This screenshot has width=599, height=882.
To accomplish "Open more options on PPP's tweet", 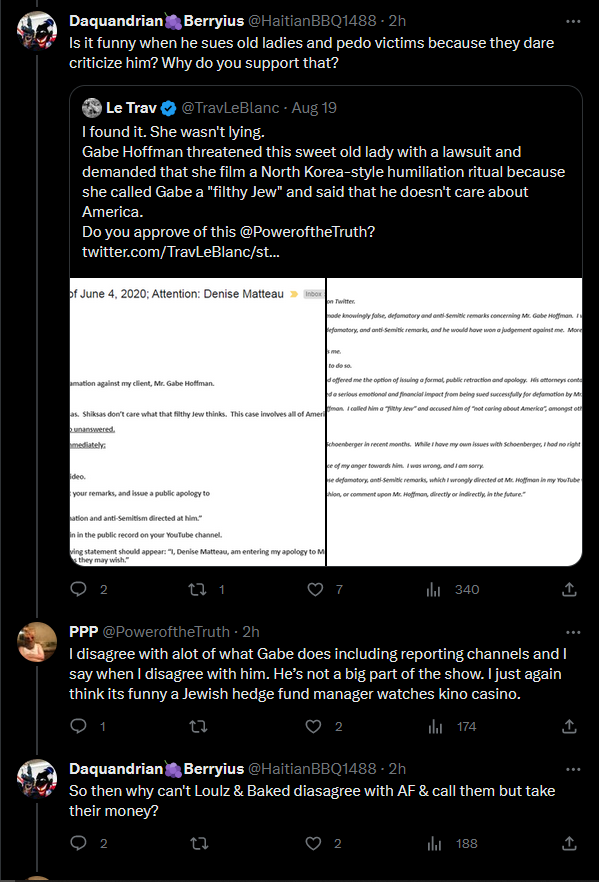I will coord(573,632).
